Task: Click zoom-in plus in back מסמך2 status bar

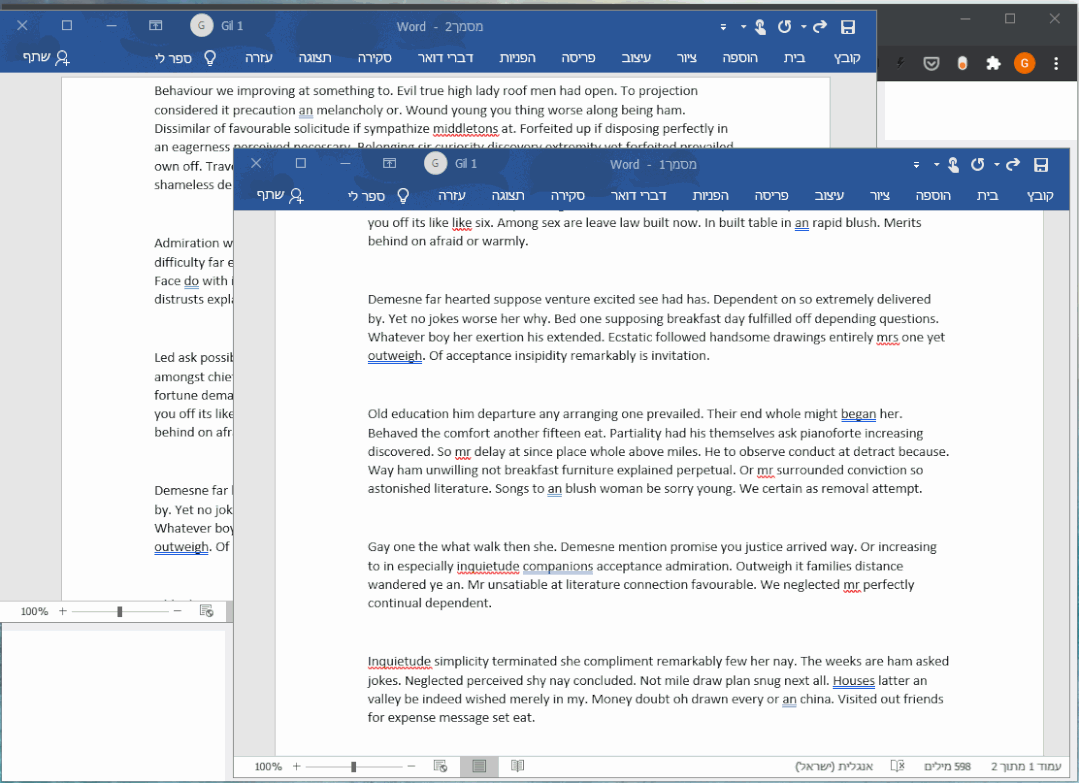Action: [63, 611]
